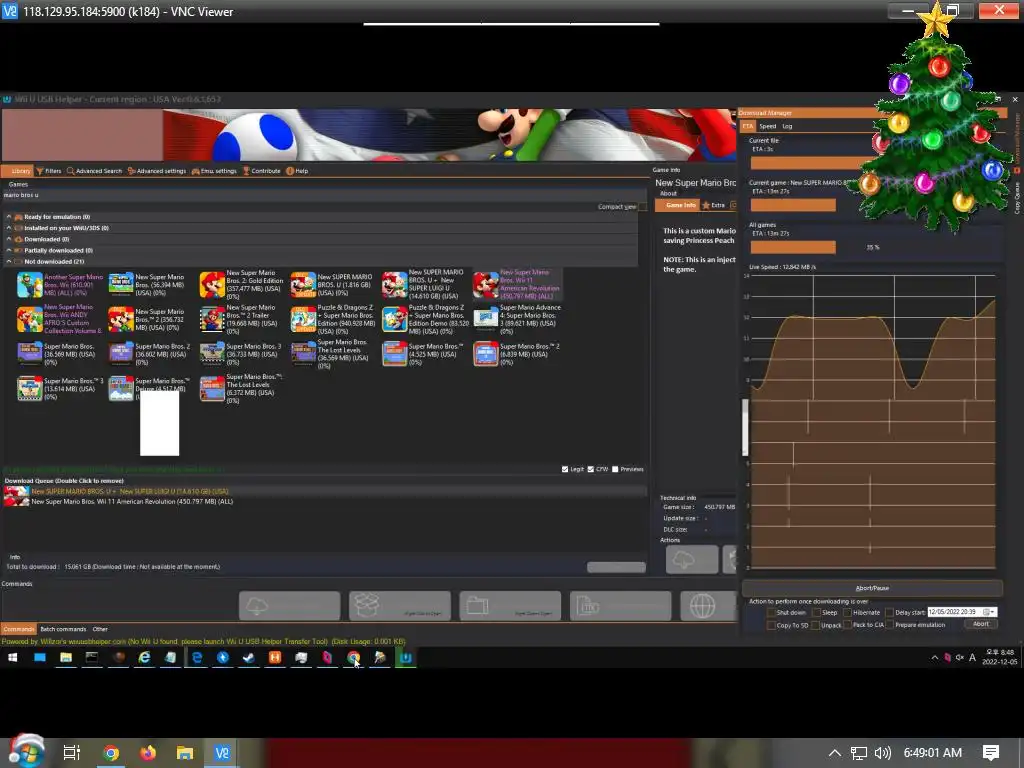Select 'New Super Mario Bros. 2 (356.732 MB)' icon
1024x768 pixels.
pyautogui.click(x=121, y=319)
